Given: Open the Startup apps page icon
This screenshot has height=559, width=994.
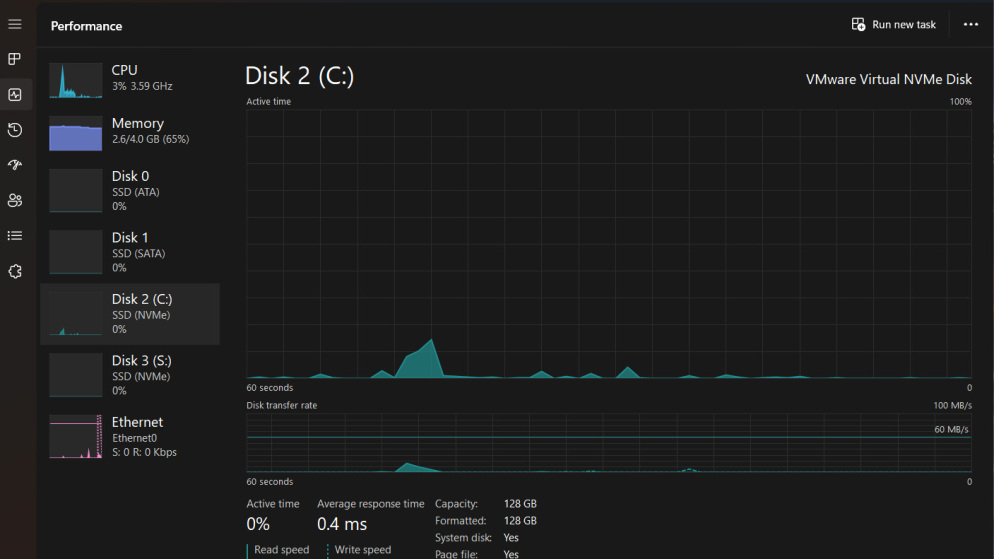Looking at the screenshot, I should pos(15,165).
